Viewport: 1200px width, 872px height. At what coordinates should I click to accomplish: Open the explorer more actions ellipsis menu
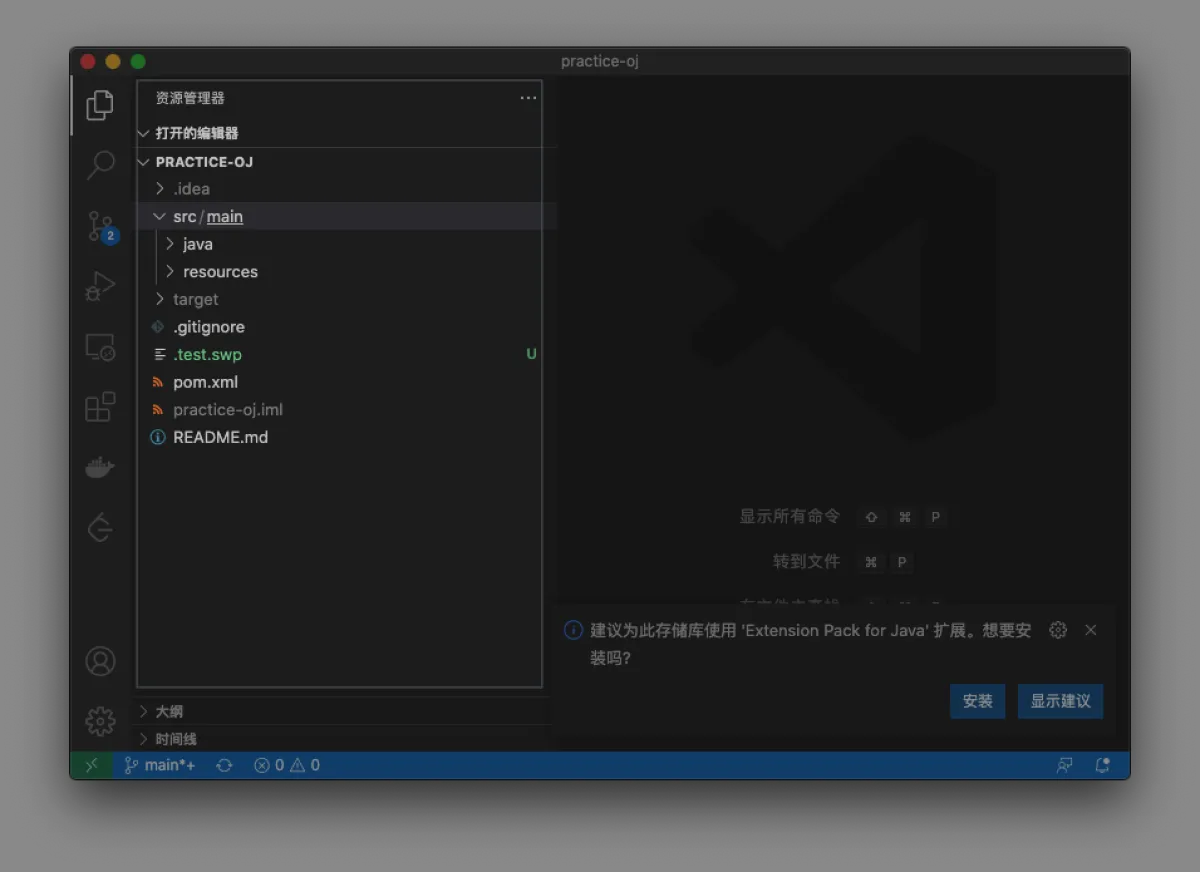tap(528, 98)
